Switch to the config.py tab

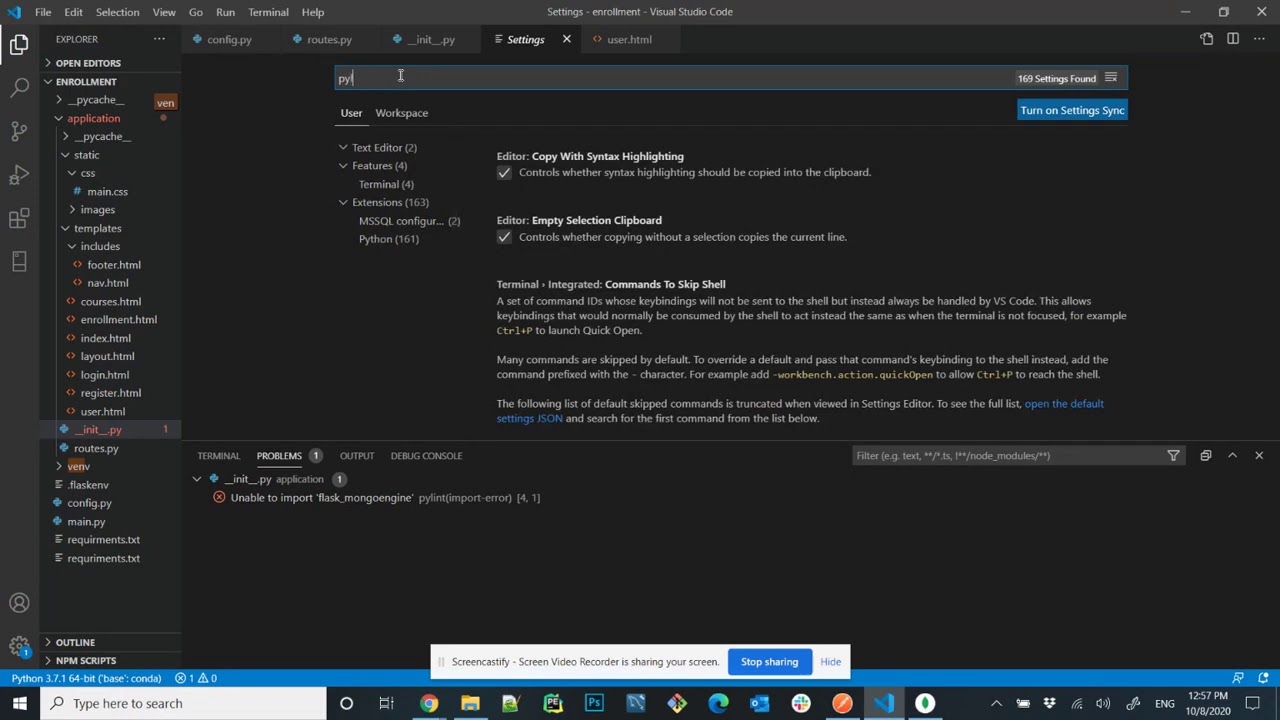click(x=229, y=39)
